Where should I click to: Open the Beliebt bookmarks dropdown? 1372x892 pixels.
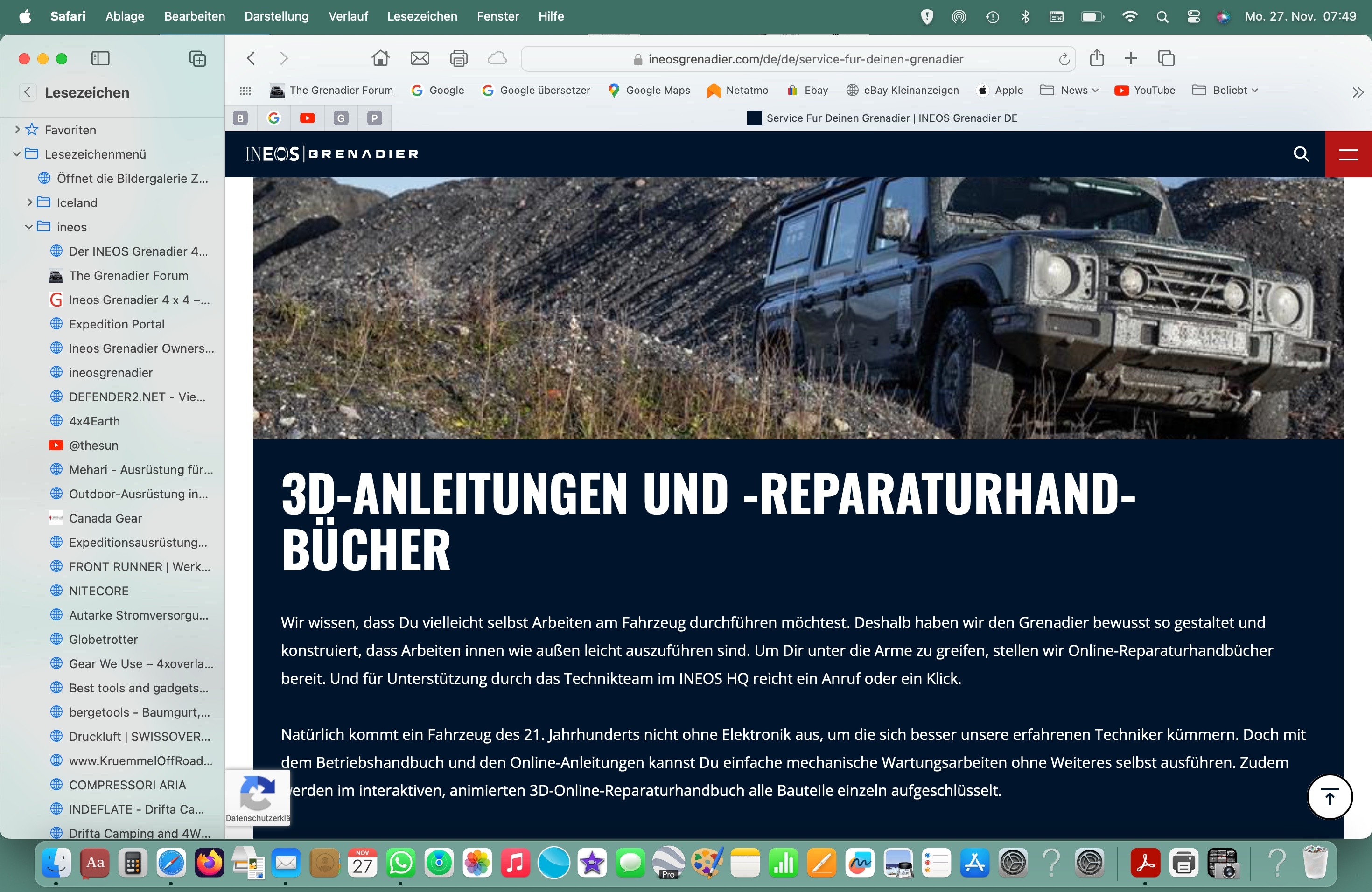click(1225, 91)
